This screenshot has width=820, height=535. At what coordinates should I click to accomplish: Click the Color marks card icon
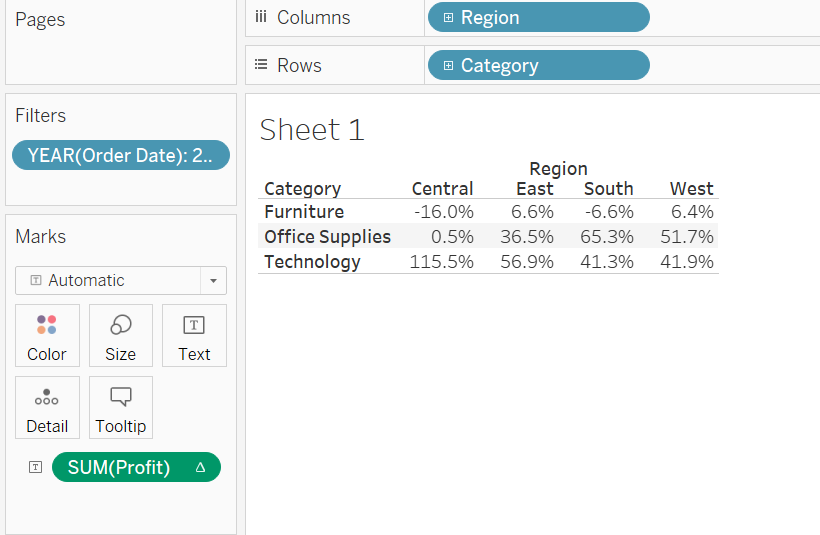pyautogui.click(x=47, y=324)
